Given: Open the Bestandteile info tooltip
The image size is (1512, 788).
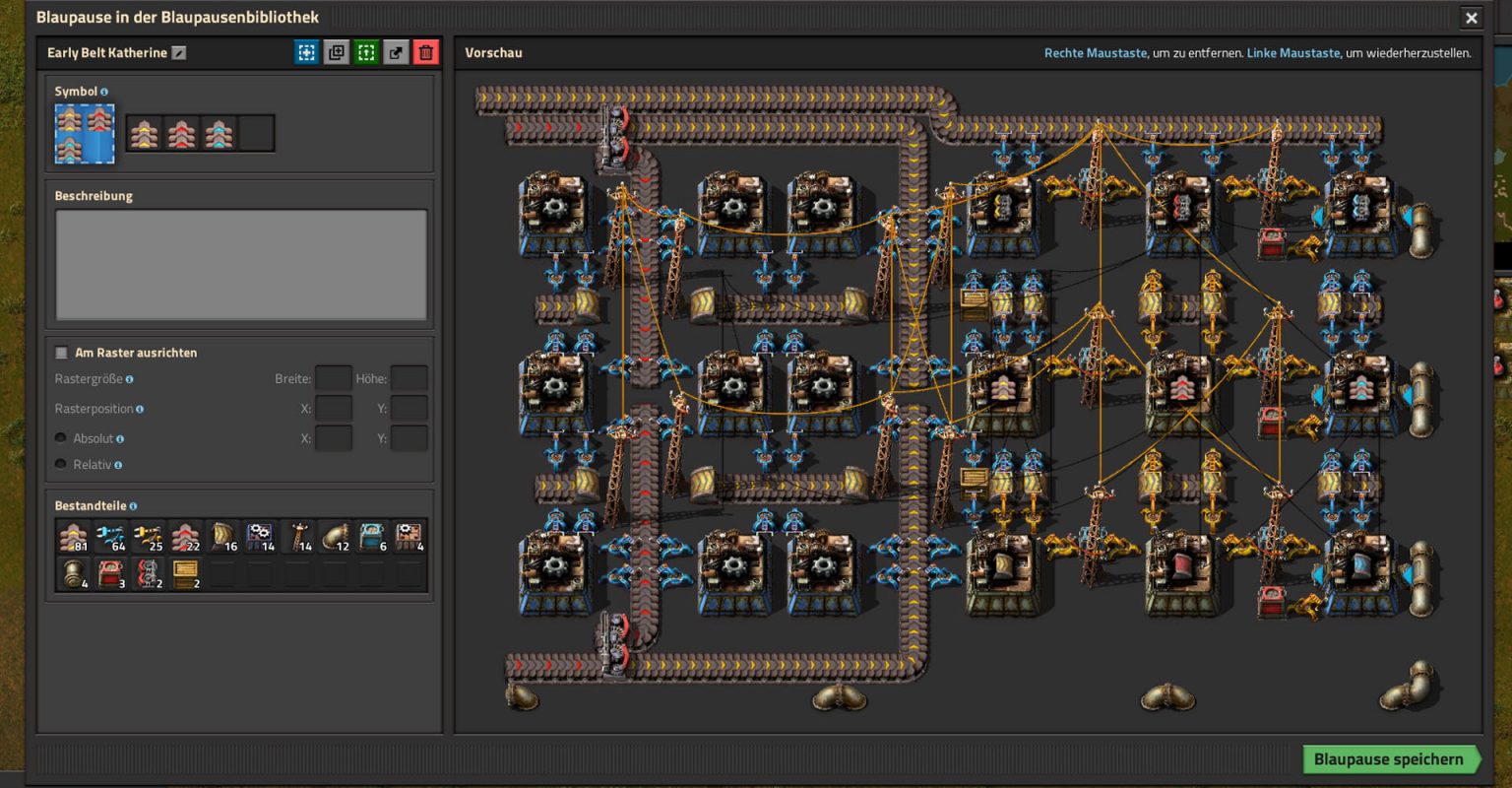Looking at the screenshot, I should coord(133,505).
